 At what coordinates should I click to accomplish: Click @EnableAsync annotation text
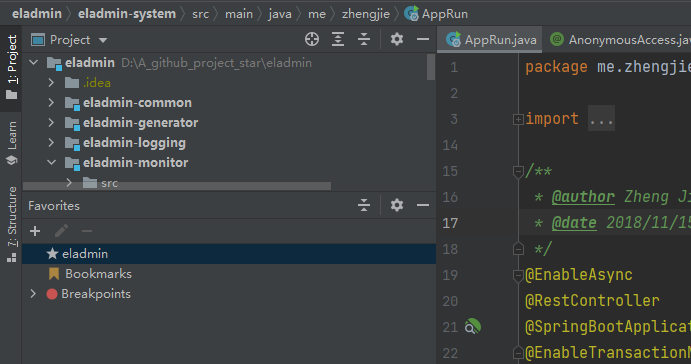579,275
